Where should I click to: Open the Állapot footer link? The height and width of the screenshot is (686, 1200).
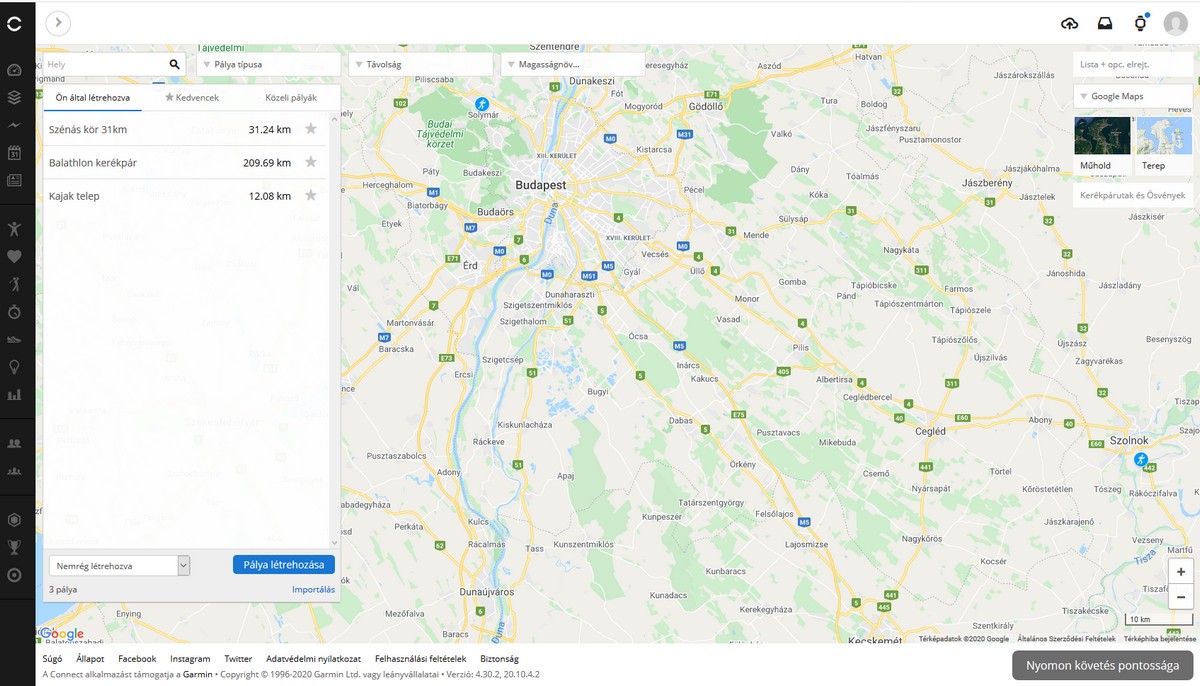(90, 659)
